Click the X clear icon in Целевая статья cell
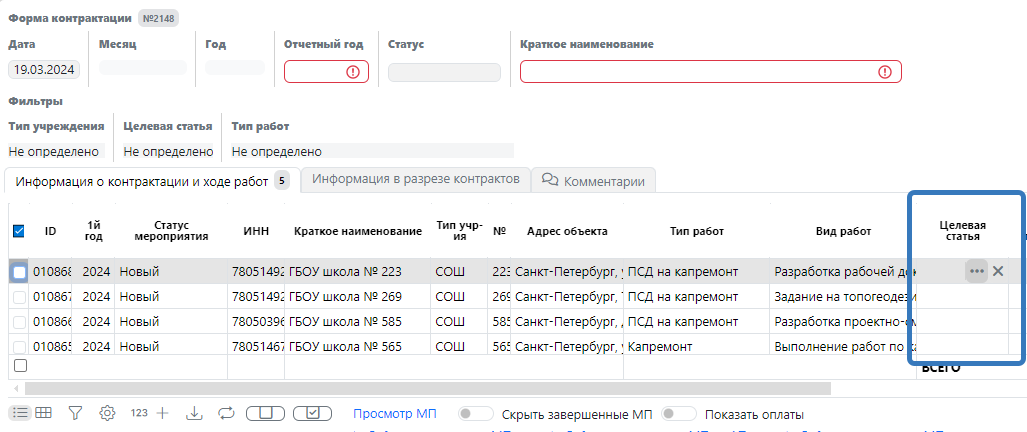1027x432 pixels. (x=998, y=271)
